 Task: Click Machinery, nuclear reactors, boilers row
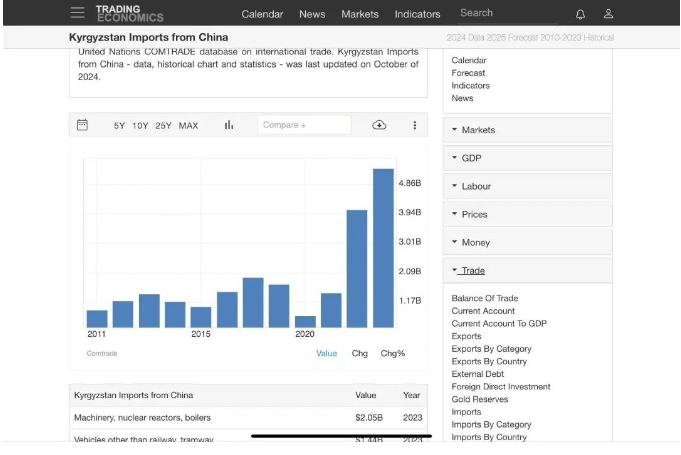[x=248, y=418]
